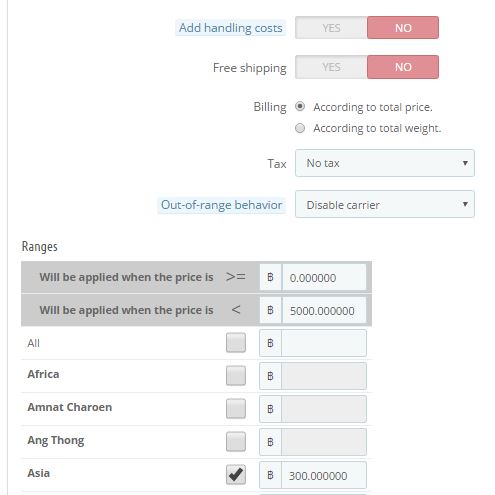Edit the lower price range field 0.000000
The height and width of the screenshot is (495, 495).
click(324, 277)
